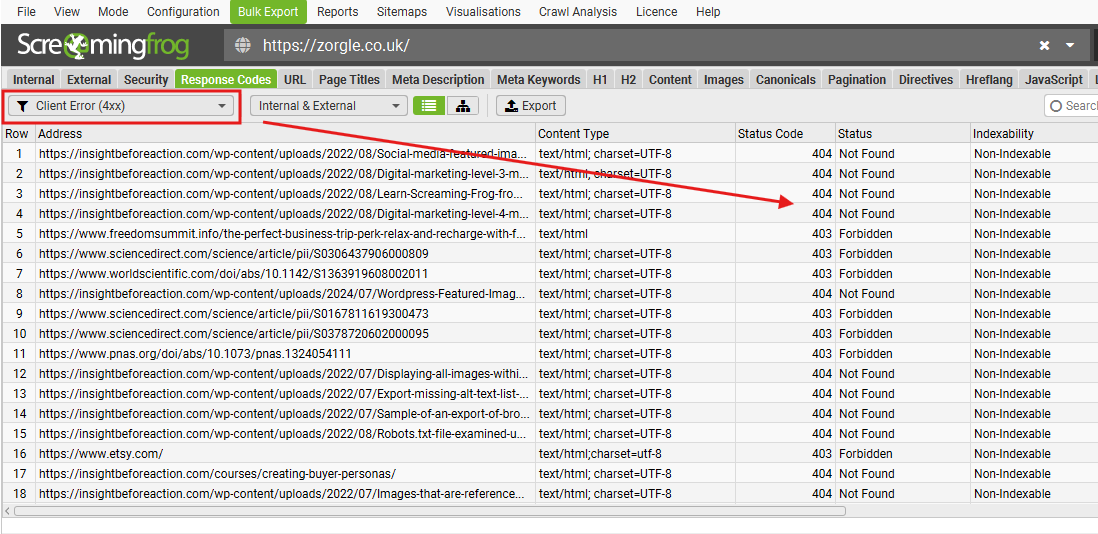Open the Bulk Export menu
1098x534 pixels.
(268, 12)
